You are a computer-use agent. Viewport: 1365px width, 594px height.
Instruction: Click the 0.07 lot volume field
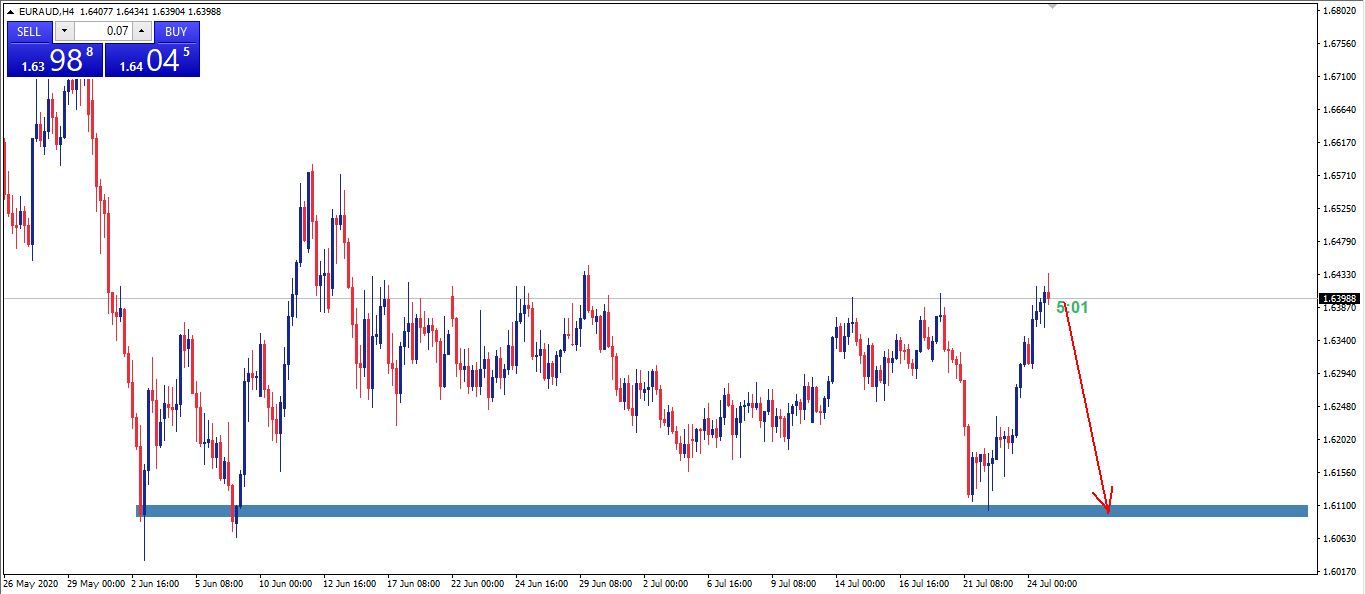coord(104,31)
